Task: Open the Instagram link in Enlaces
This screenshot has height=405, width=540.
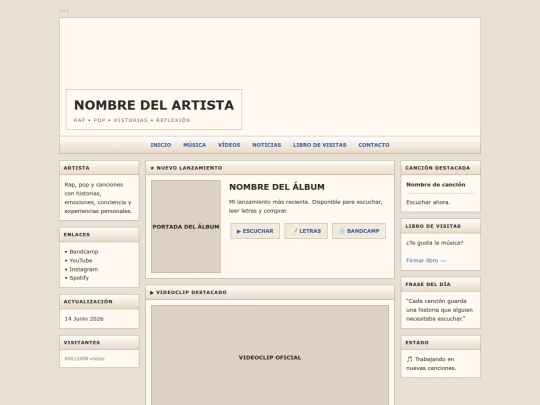Action: point(84,269)
